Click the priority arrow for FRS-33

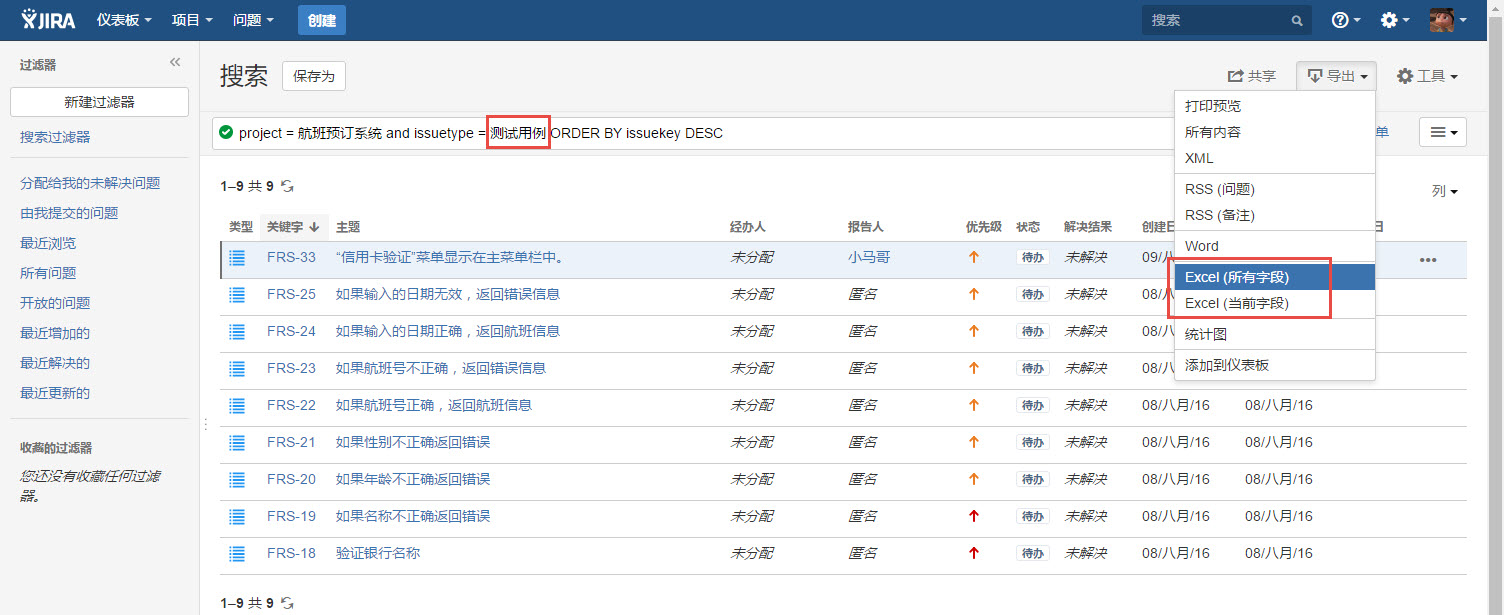tap(974, 257)
